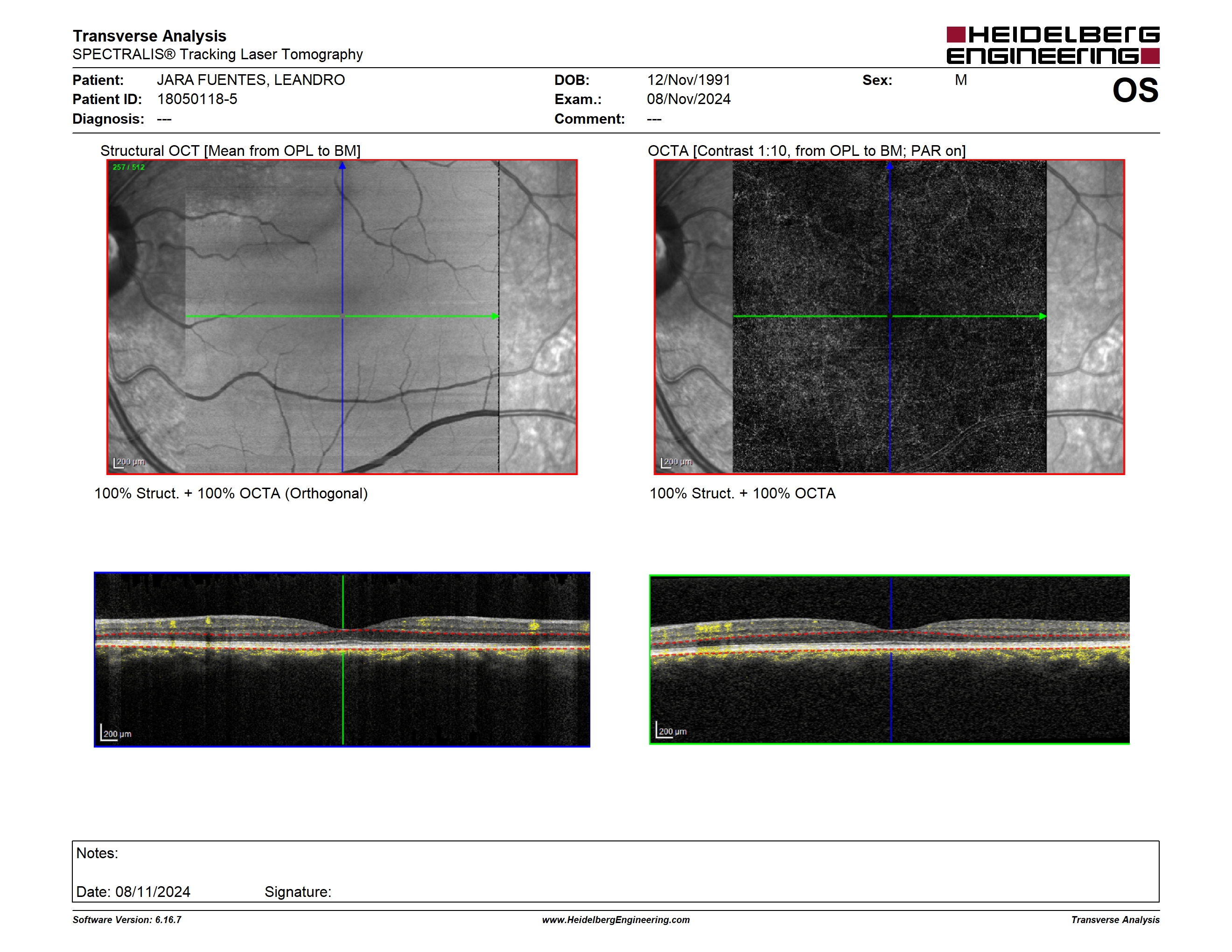Click the footer Transverse Analysis label
This screenshot has height=952, width=1232.
[1115, 920]
